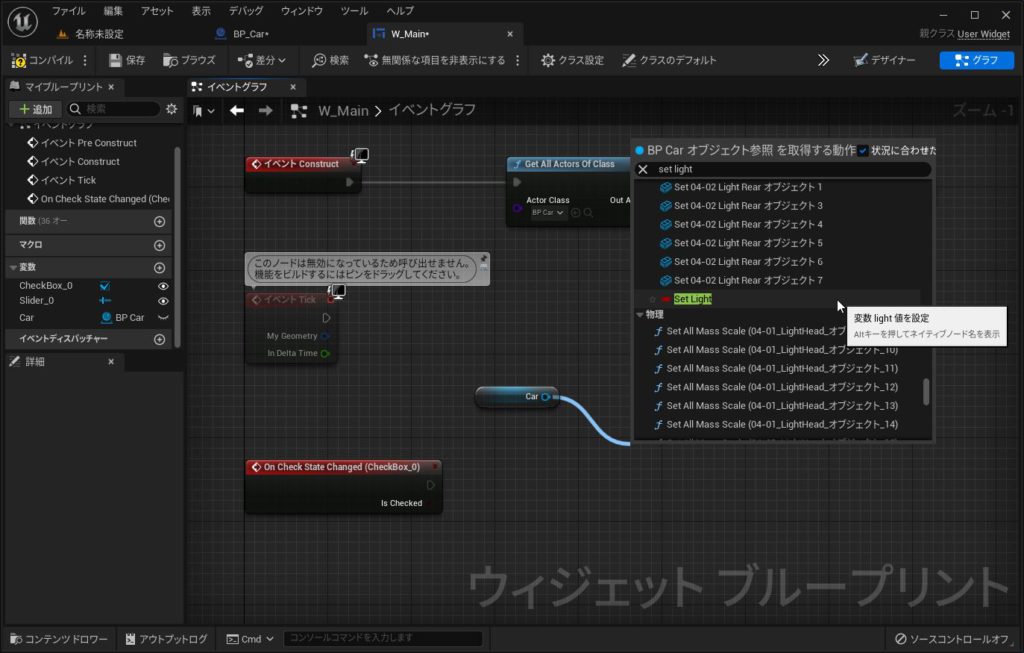Collapse the 物理 category in action list

pos(640,315)
